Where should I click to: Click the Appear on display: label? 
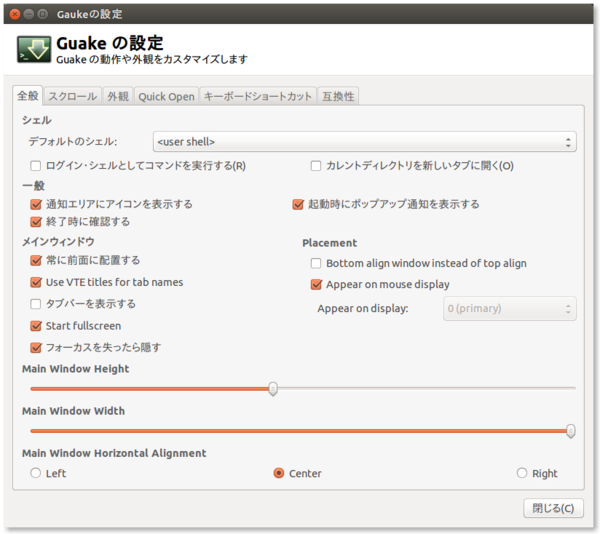click(x=363, y=308)
